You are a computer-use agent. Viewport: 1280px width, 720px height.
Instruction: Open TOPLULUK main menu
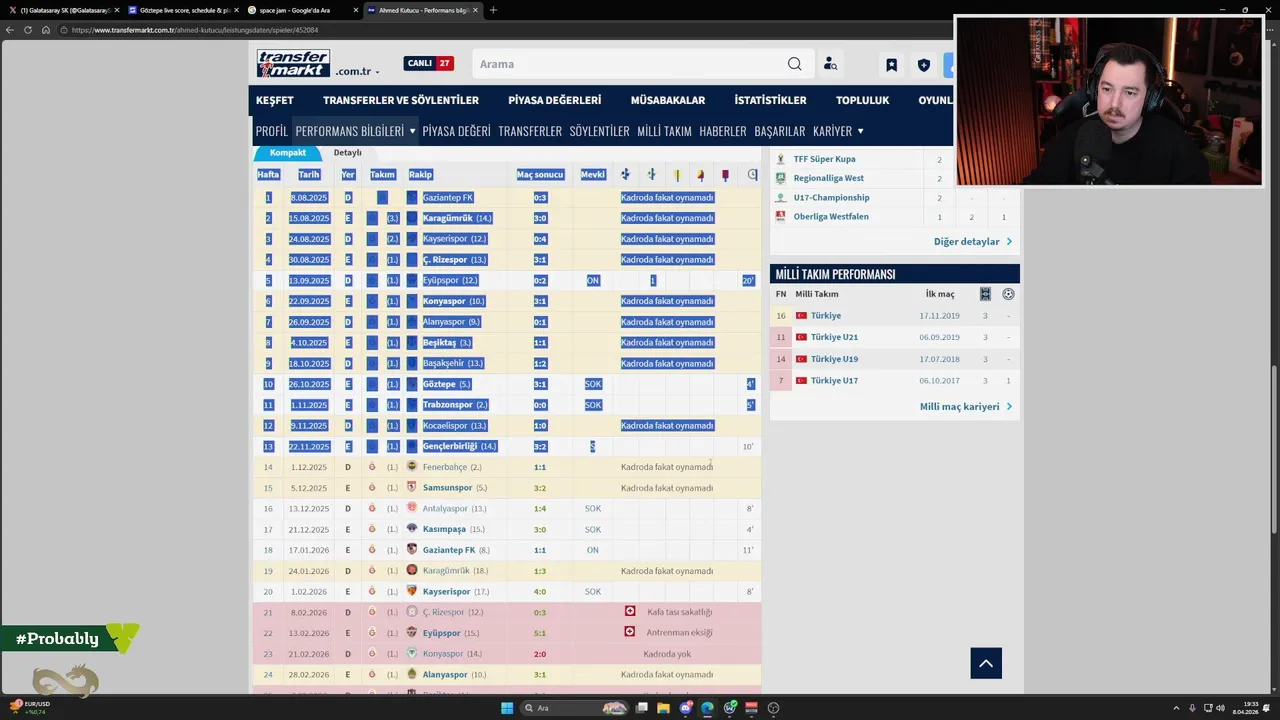863,100
